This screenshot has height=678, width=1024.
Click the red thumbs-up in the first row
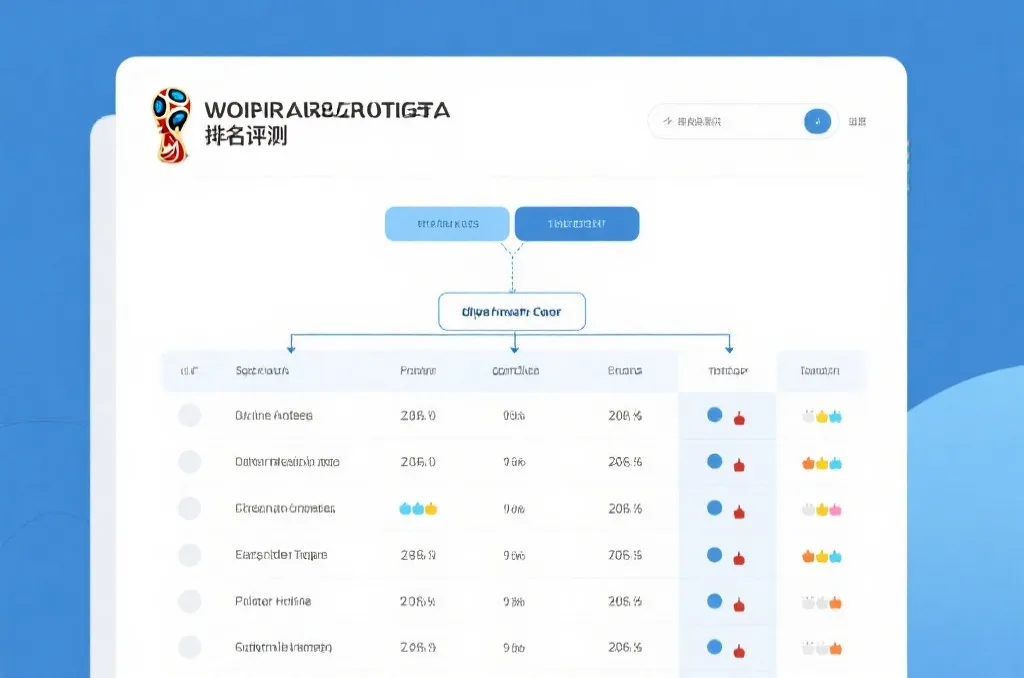coord(739,418)
